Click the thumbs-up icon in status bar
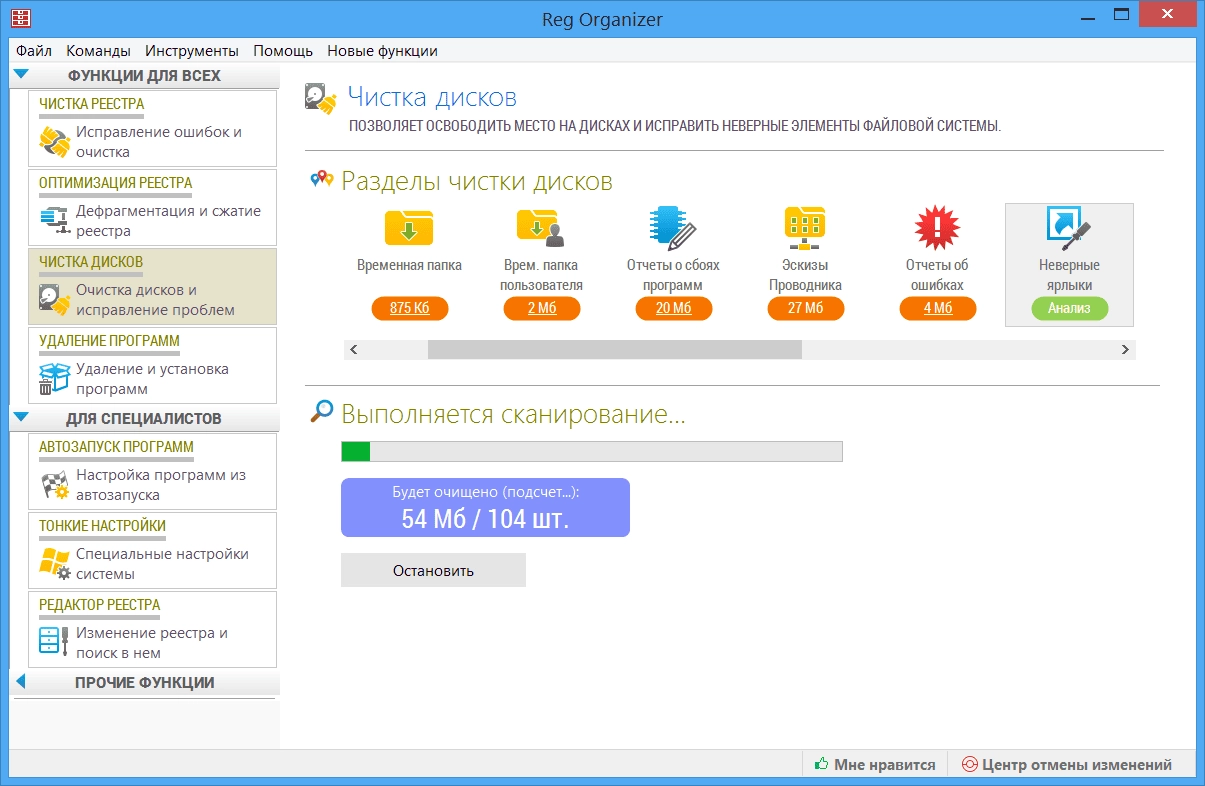 coord(822,764)
